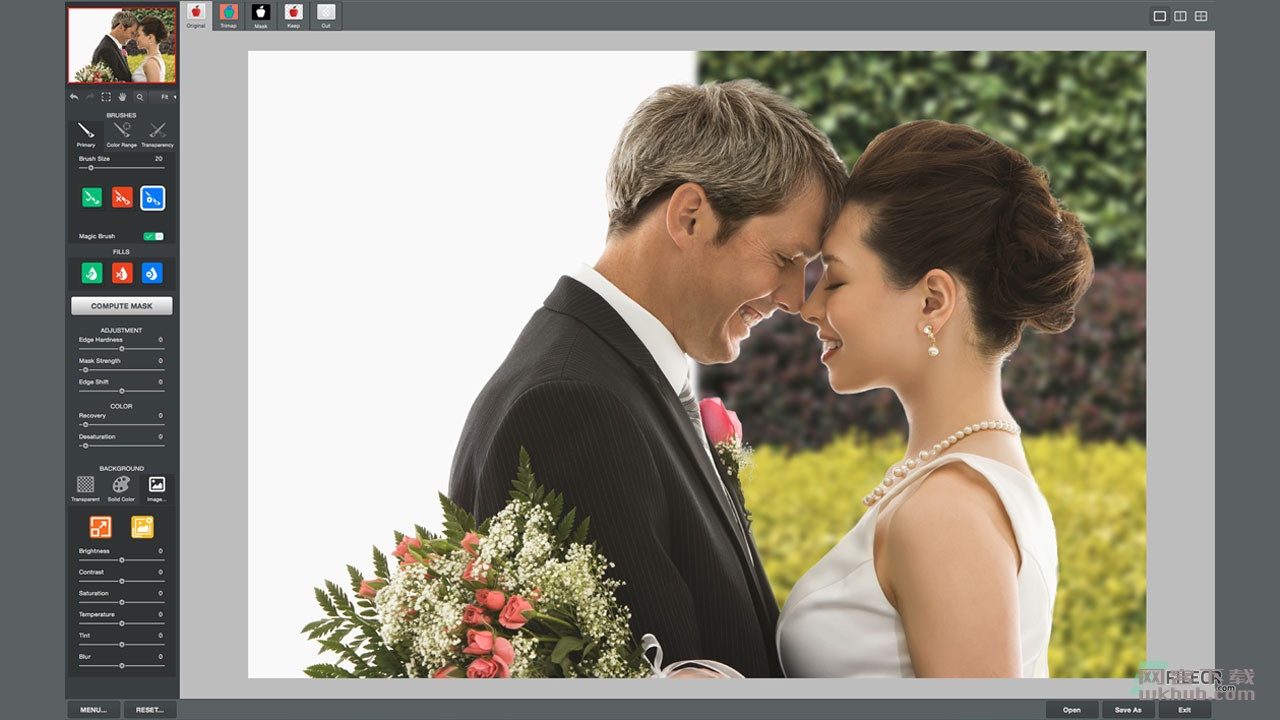The image size is (1280, 720).
Task: Click the Saturation slider
Action: coord(121,602)
